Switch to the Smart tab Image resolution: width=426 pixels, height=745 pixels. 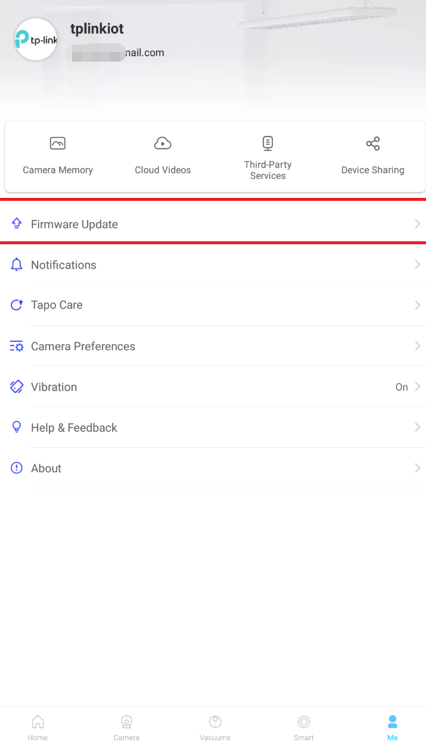303,728
